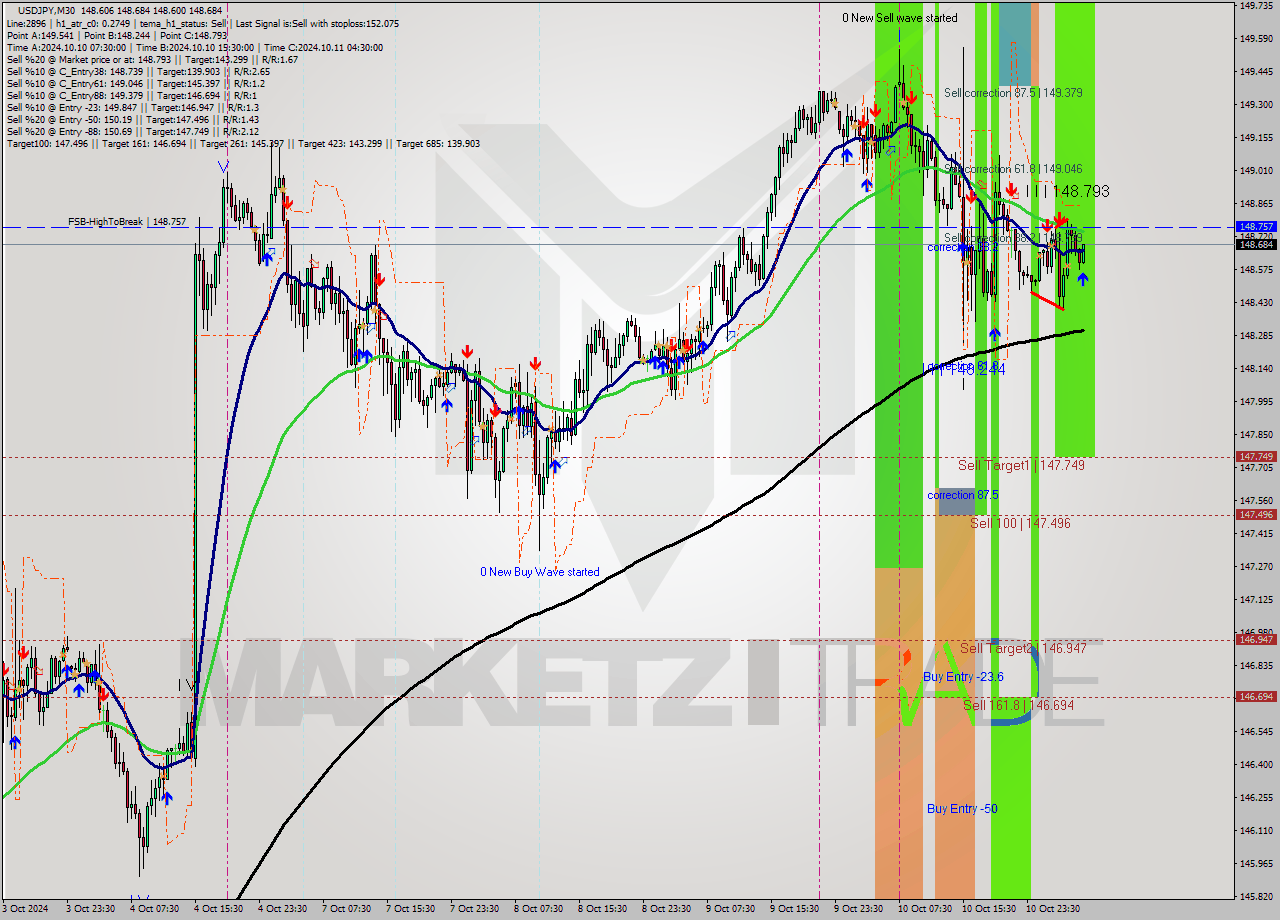Viewport: 1280px width, 920px height.
Task: Select the short red trendline under the latest candles
Action: pos(1046,301)
